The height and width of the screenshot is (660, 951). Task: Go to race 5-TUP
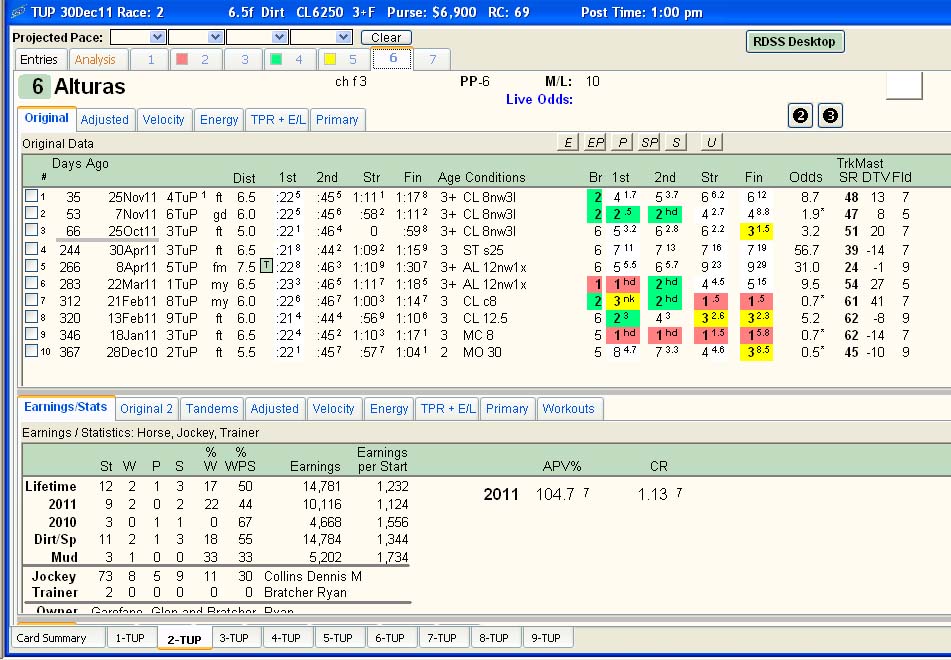pos(338,638)
